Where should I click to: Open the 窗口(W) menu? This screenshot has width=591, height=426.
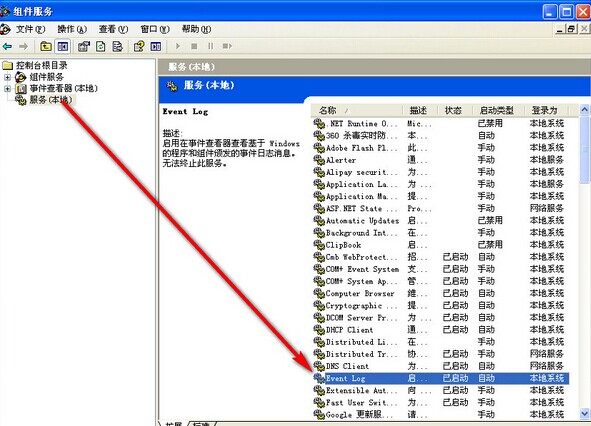(155, 29)
